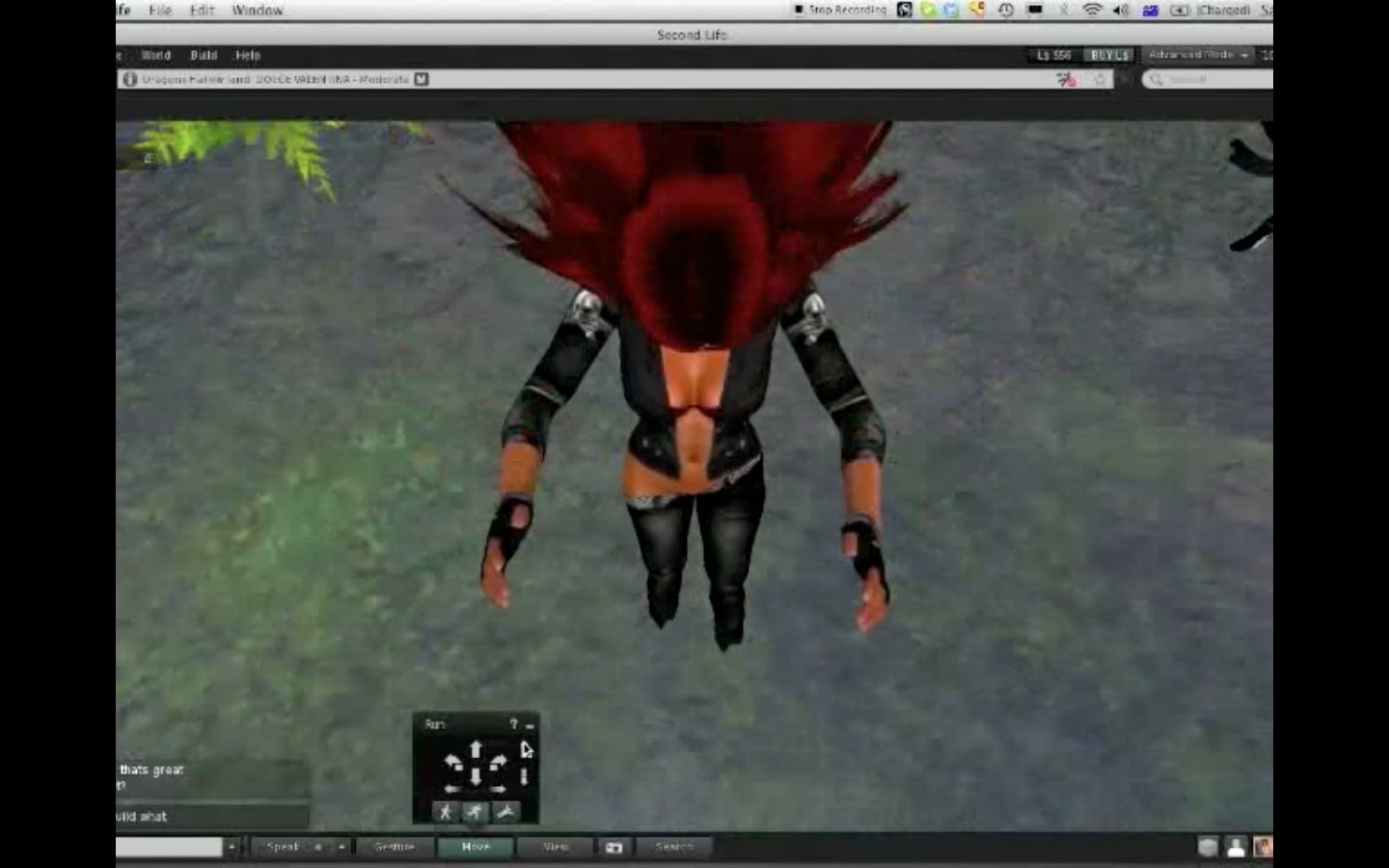This screenshot has height=868, width=1389.
Task: Open the voice options arrow next to Speak
Action: pyautogui.click(x=340, y=847)
